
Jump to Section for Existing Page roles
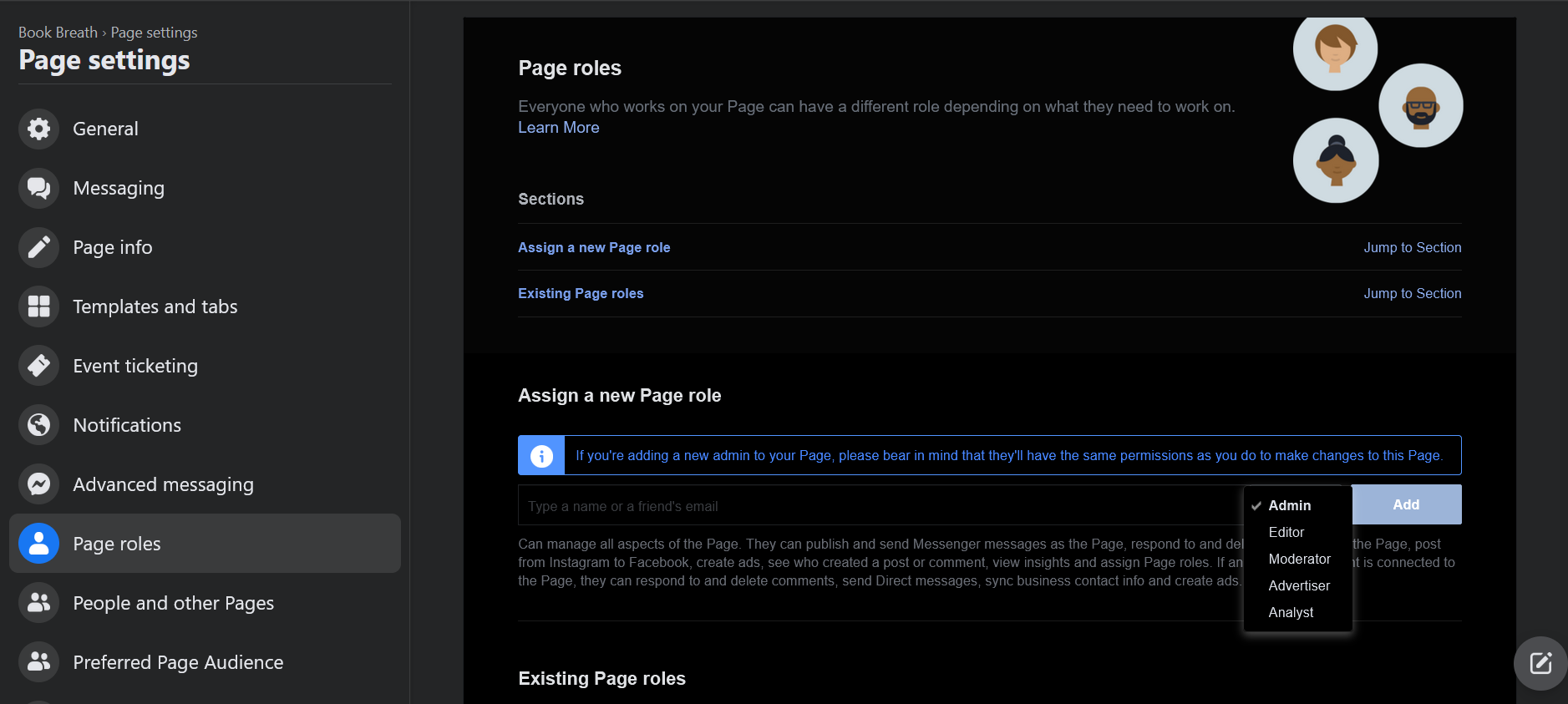tap(1412, 293)
